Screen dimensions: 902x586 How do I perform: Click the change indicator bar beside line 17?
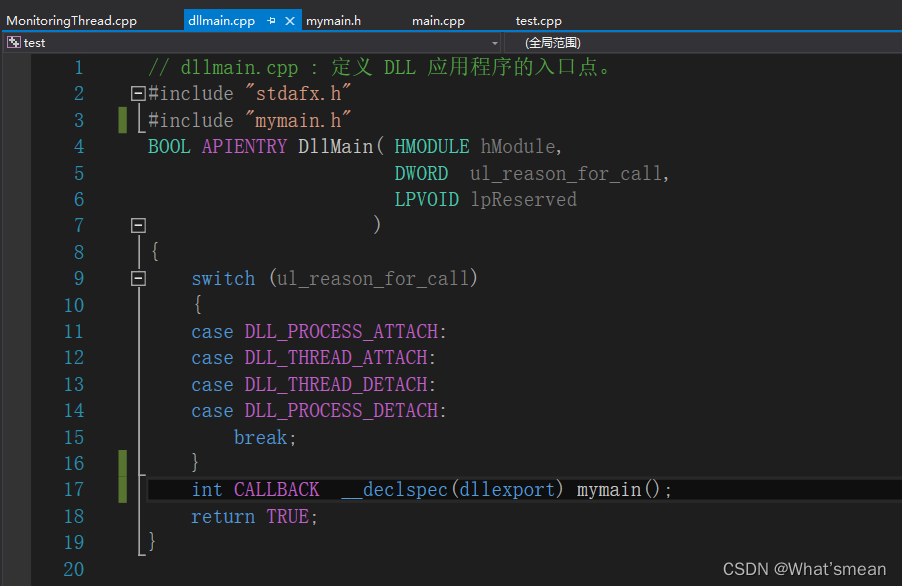[122, 489]
